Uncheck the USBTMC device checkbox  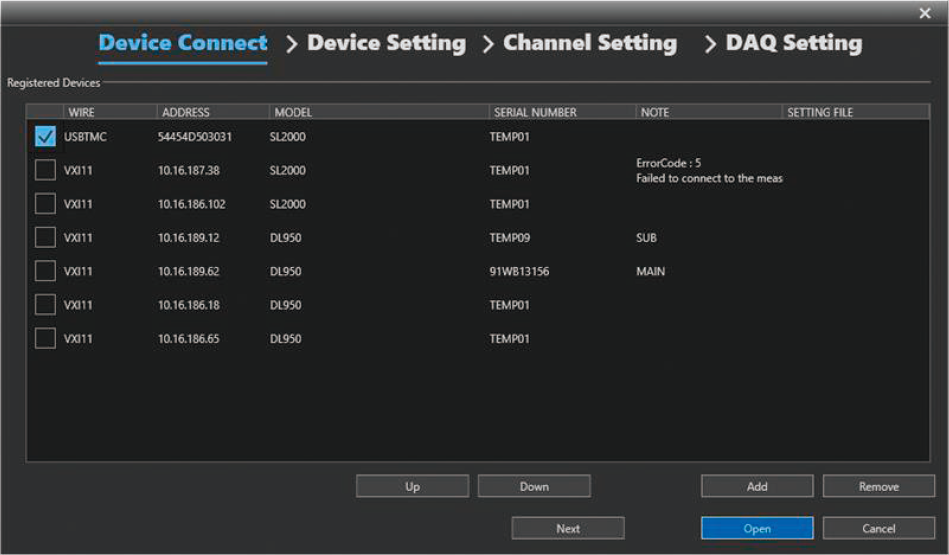click(x=45, y=137)
